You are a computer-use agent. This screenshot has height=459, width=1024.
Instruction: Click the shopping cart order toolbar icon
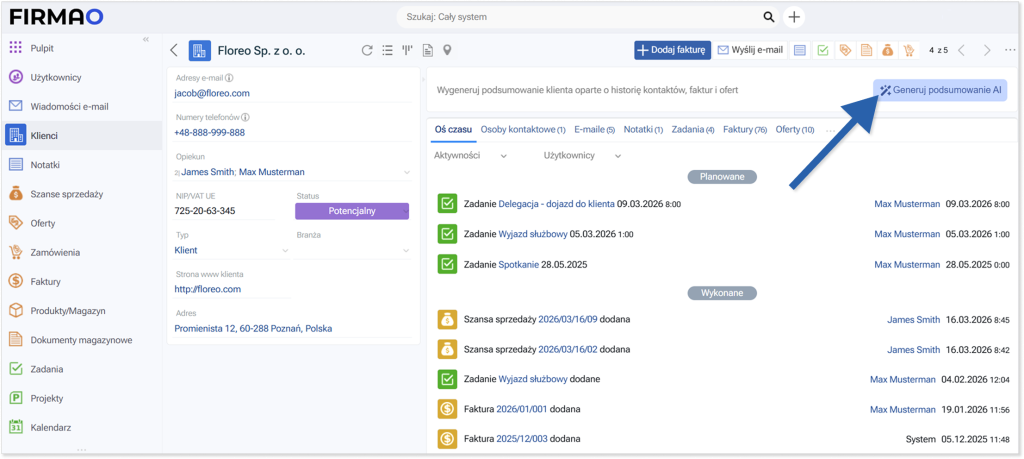pos(910,50)
